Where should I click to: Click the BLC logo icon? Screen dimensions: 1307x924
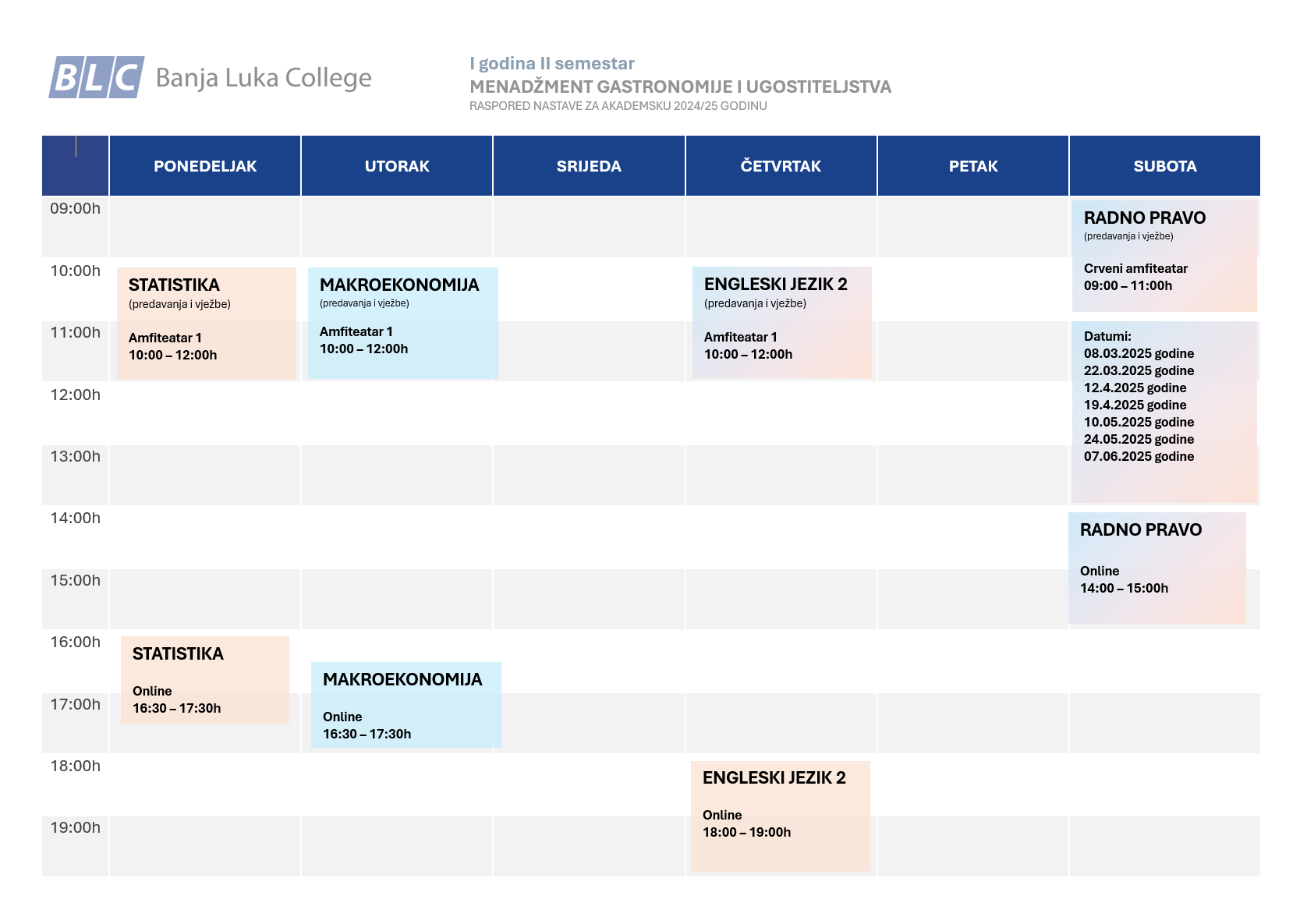coord(97,77)
